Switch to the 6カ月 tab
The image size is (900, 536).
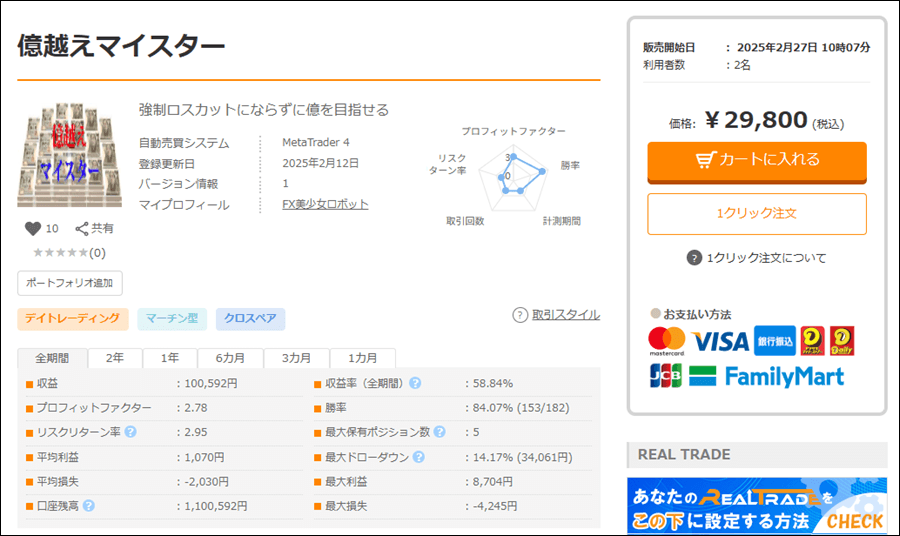pos(230,358)
